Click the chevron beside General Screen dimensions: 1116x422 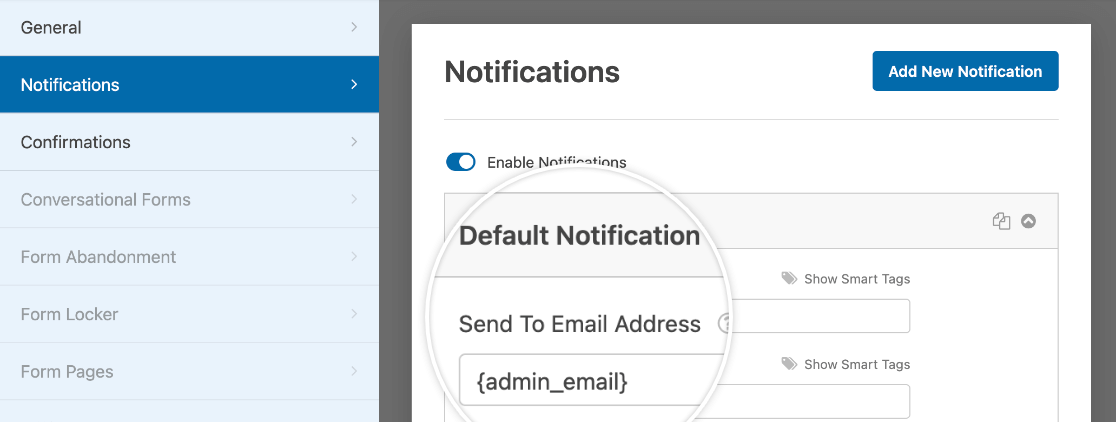(354, 28)
